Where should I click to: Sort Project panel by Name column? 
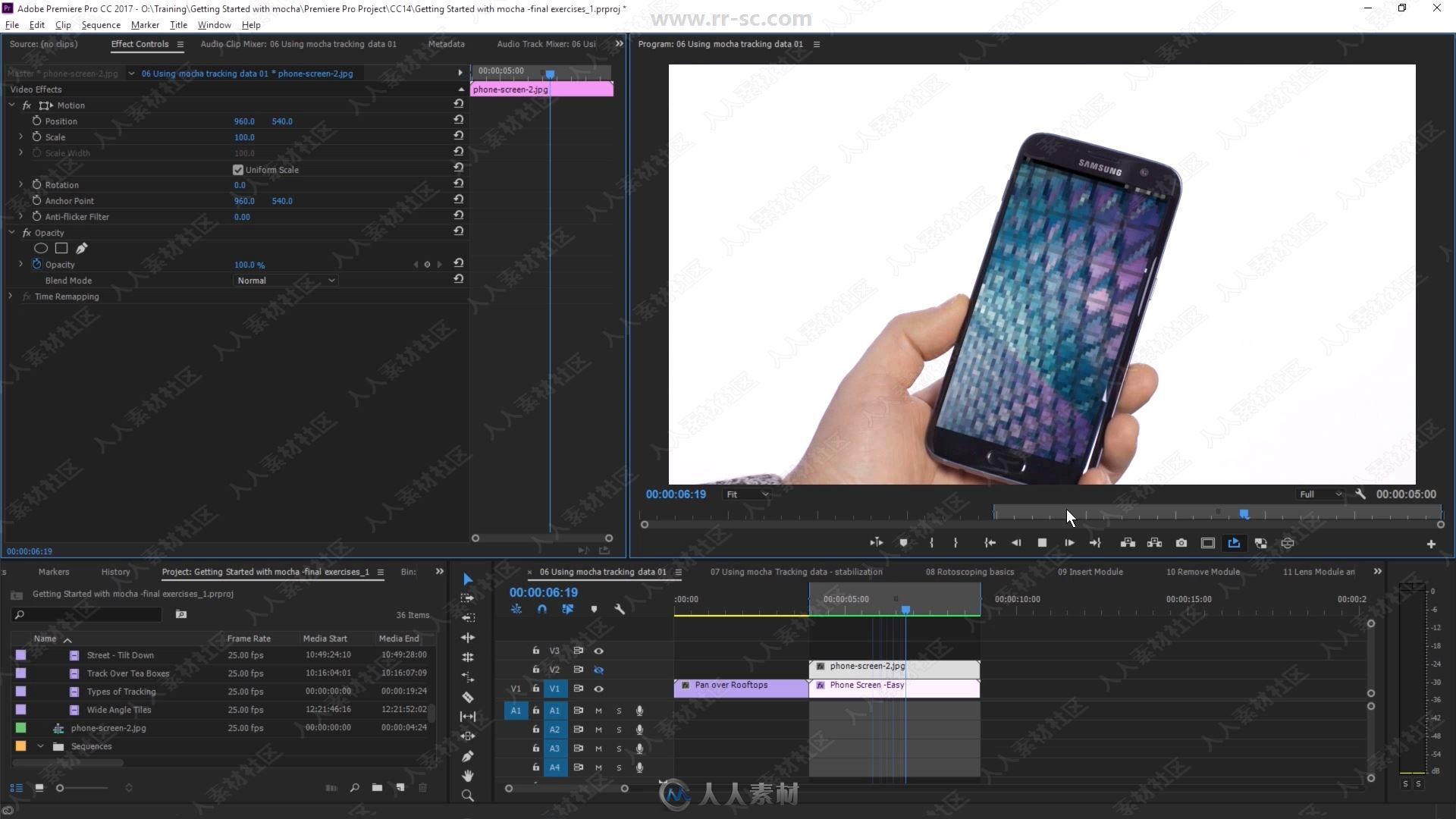pyautogui.click(x=45, y=639)
